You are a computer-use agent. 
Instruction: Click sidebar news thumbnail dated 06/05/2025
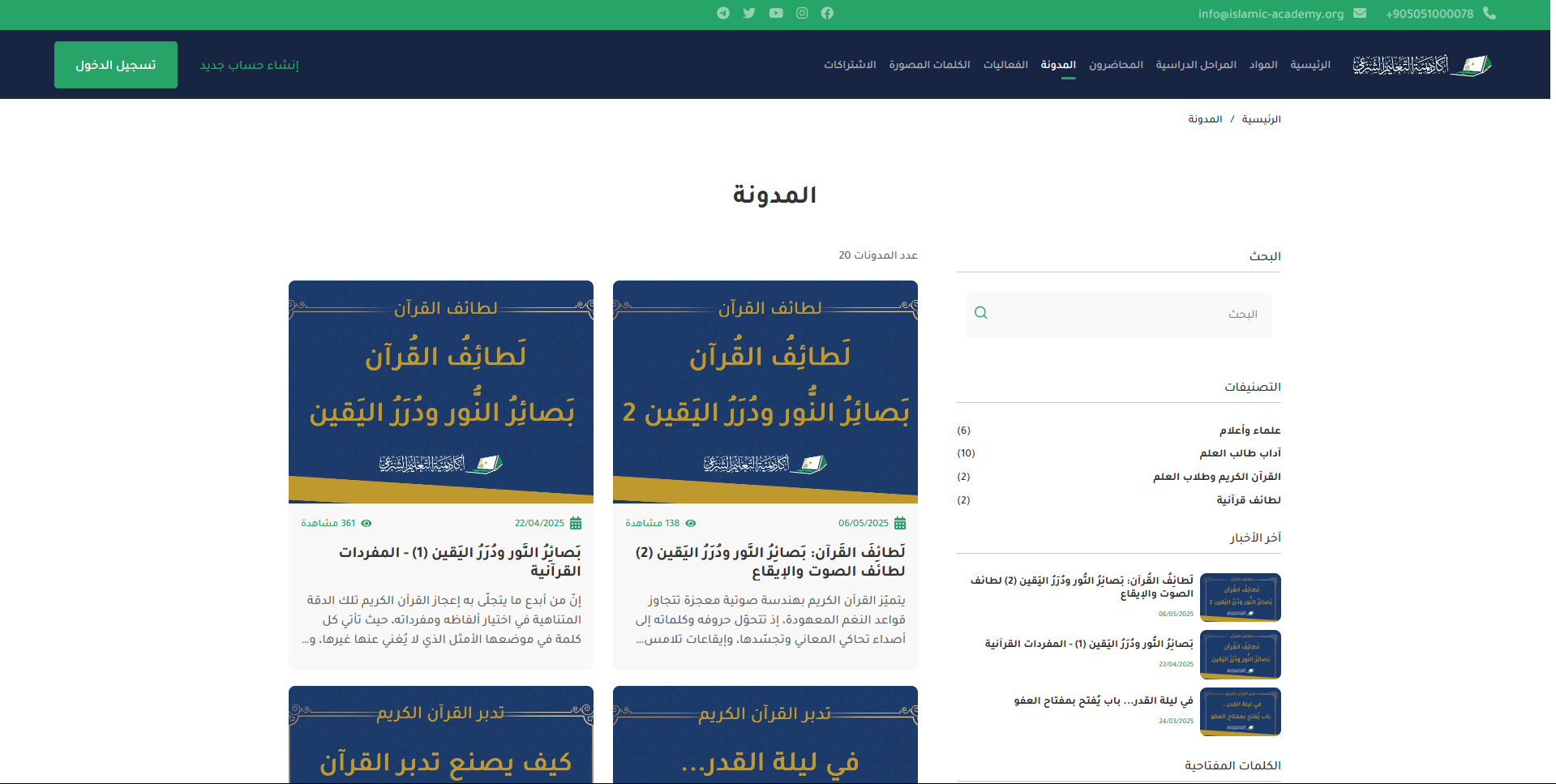coord(1241,598)
